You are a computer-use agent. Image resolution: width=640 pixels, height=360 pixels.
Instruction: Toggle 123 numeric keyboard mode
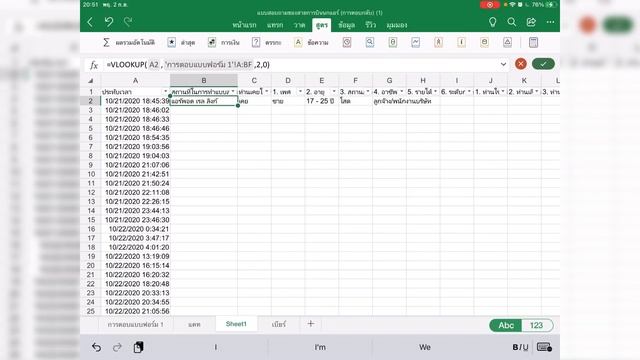[537, 325]
